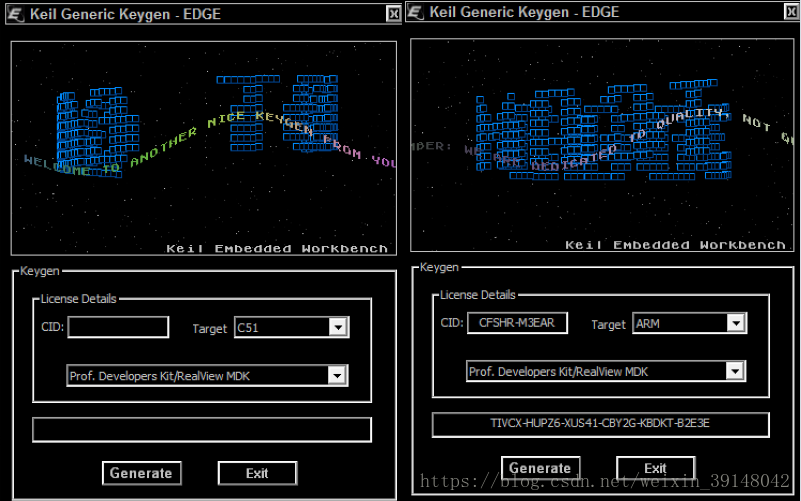Click the EDGE logo icon in right title bar
Image resolution: width=801 pixels, height=501 pixels.
(415, 12)
